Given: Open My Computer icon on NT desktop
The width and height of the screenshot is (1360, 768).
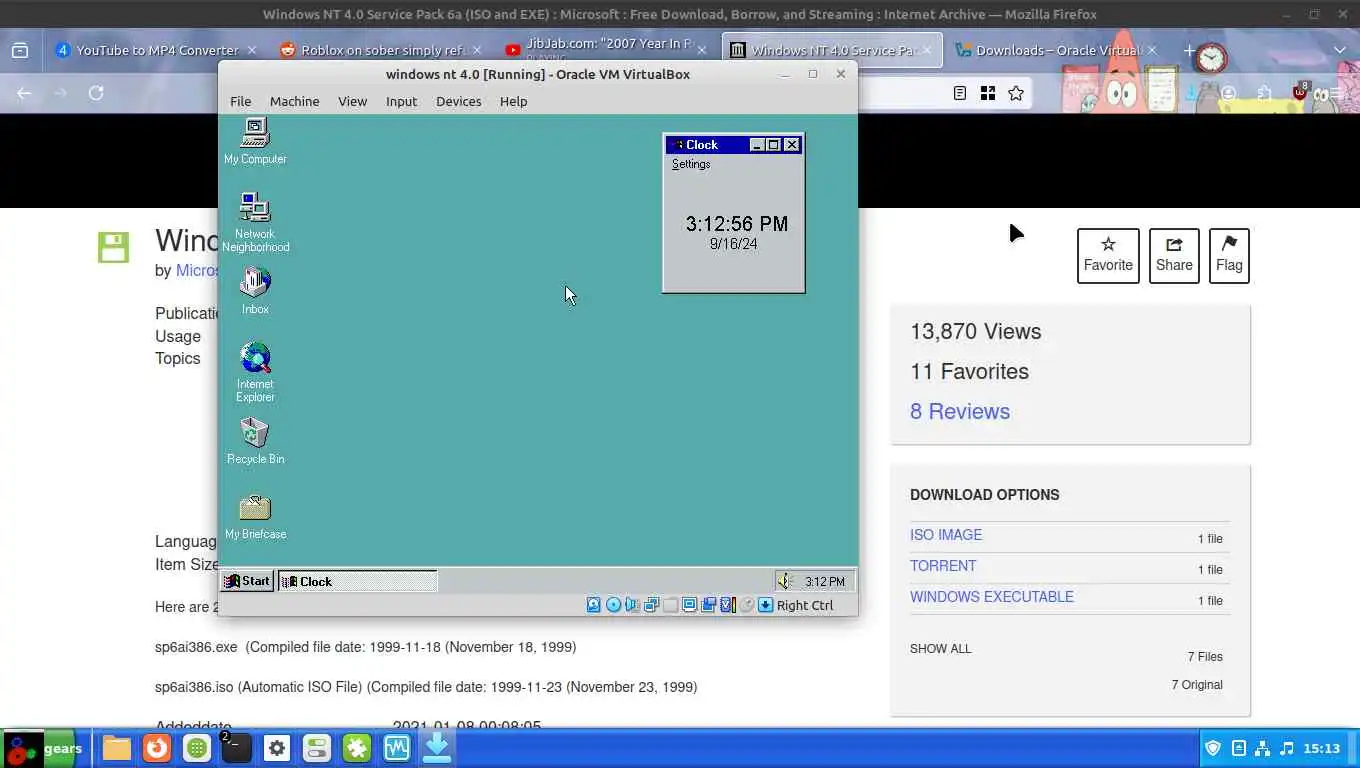Looking at the screenshot, I should [x=255, y=141].
